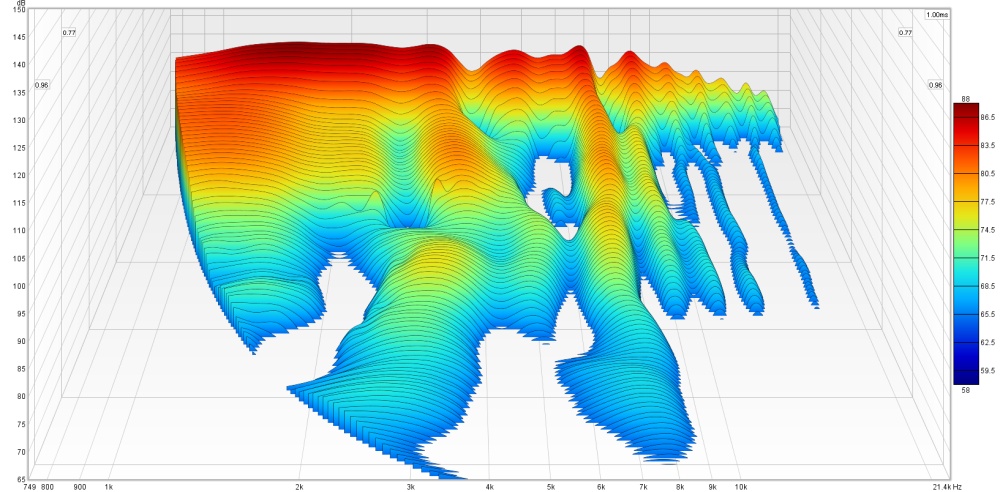This screenshot has height=492, width=1000.
Task: Click the 88 maximum value of color legend
Action: pos(966,98)
